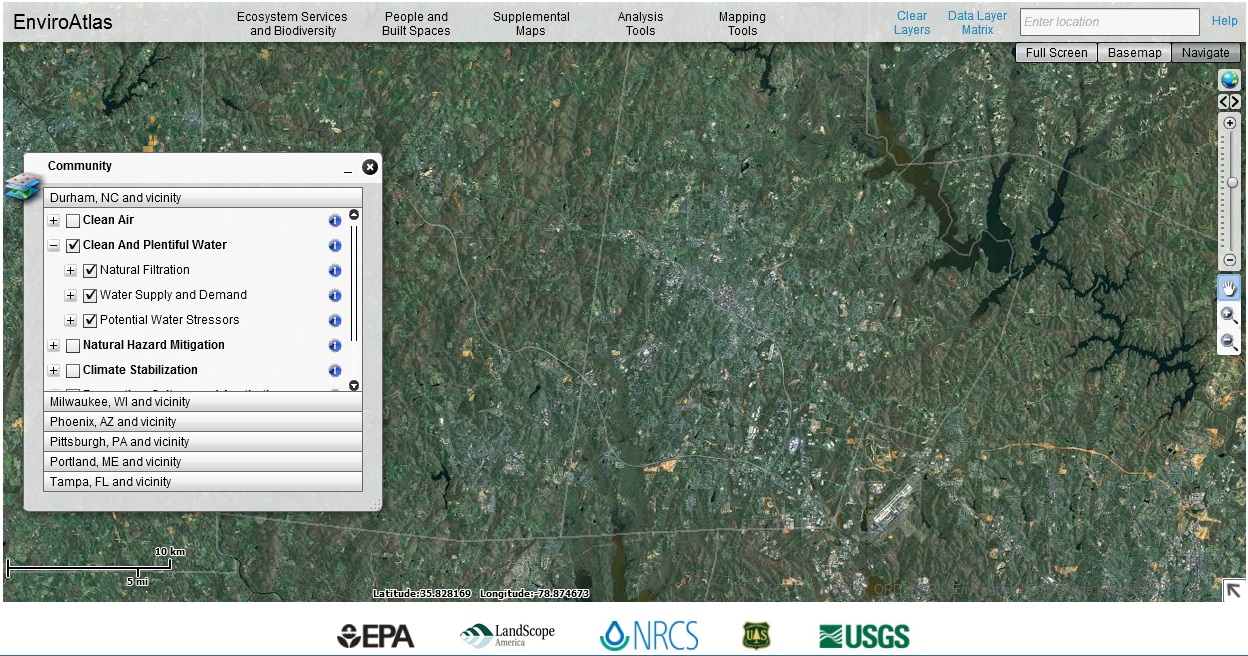Collapse the Clean And Plentiful Water group
This screenshot has height=656, width=1248.
[x=54, y=246]
